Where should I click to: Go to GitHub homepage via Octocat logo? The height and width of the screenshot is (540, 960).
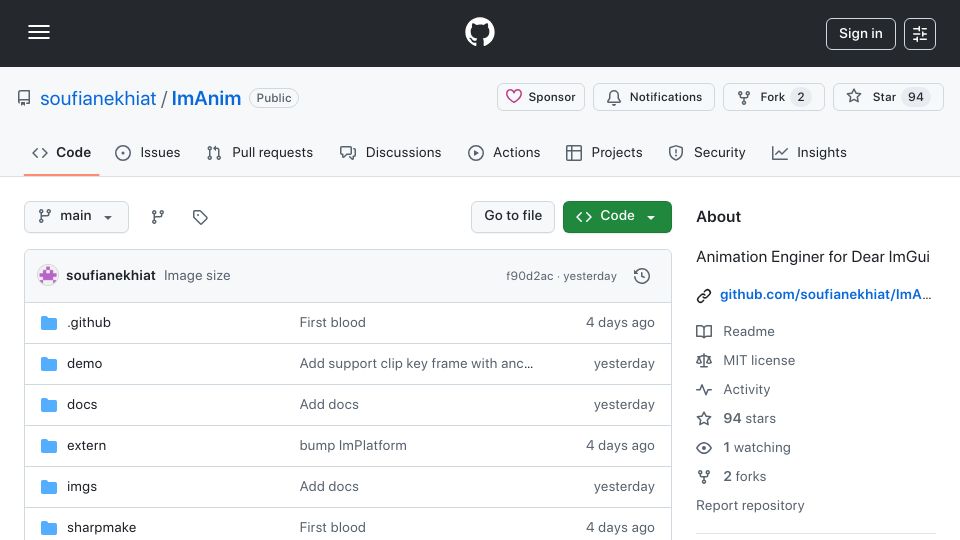(479, 32)
